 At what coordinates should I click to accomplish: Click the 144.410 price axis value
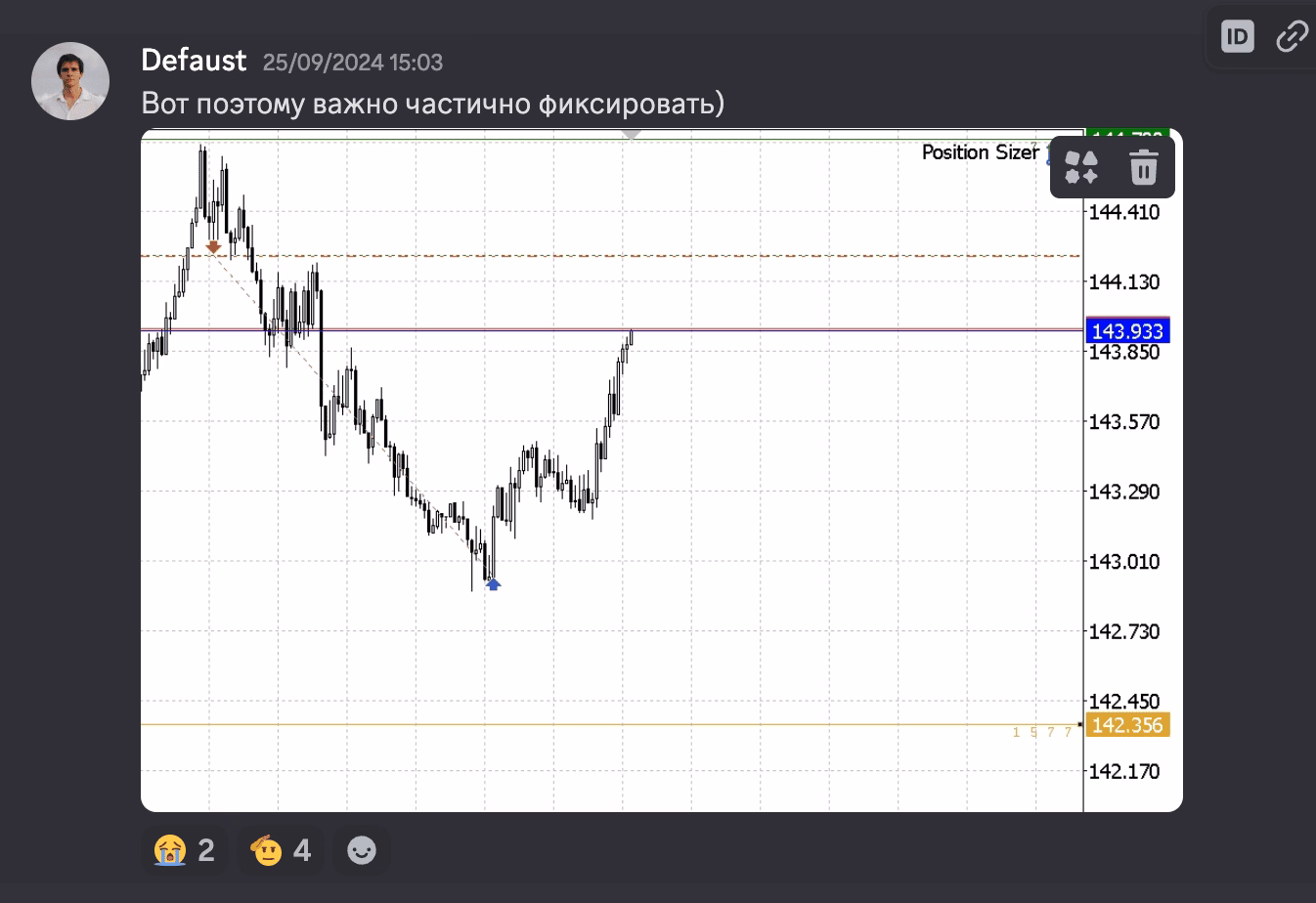[1124, 212]
